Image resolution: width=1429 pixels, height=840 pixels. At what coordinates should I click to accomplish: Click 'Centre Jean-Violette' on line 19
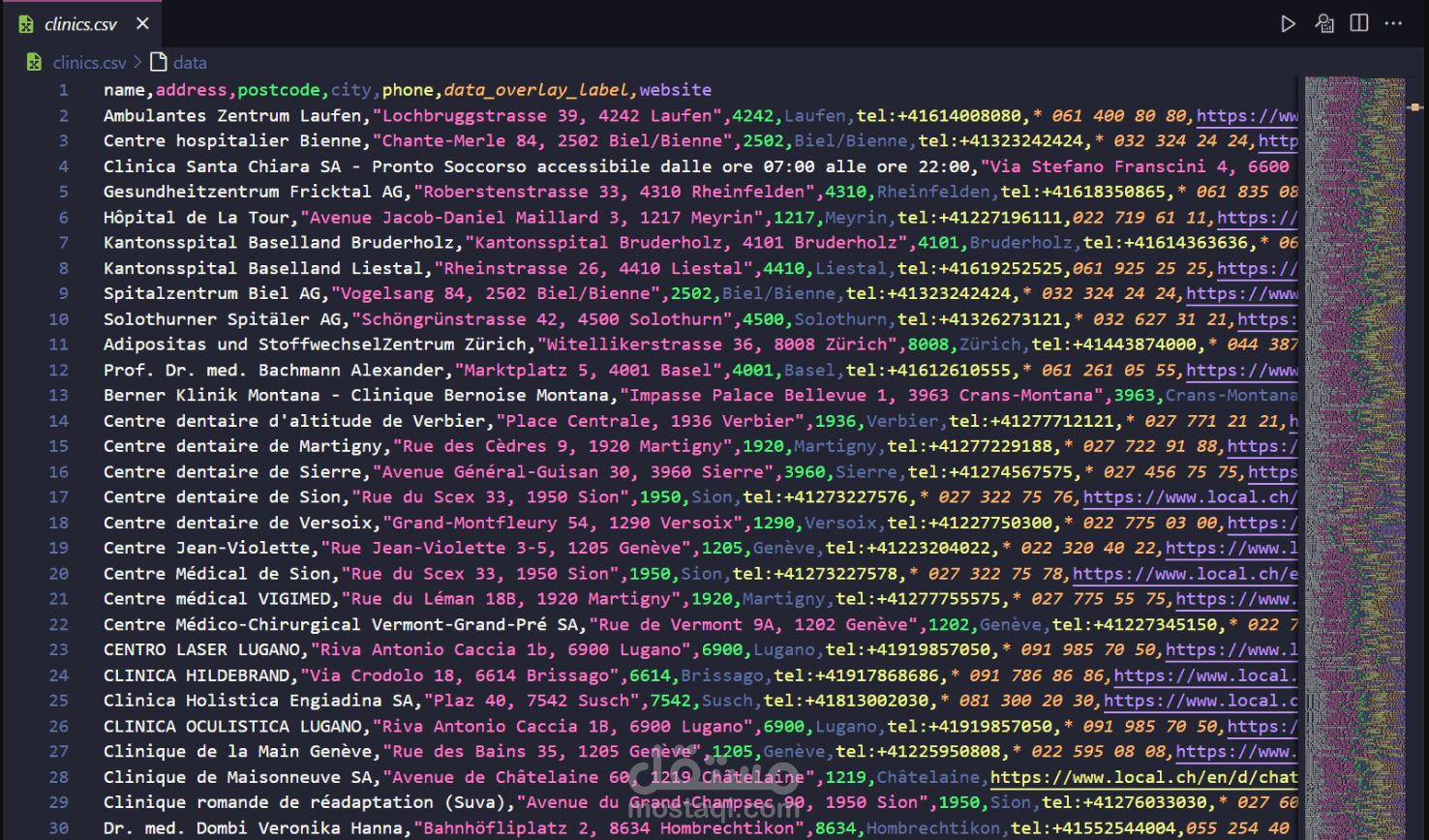(x=206, y=548)
